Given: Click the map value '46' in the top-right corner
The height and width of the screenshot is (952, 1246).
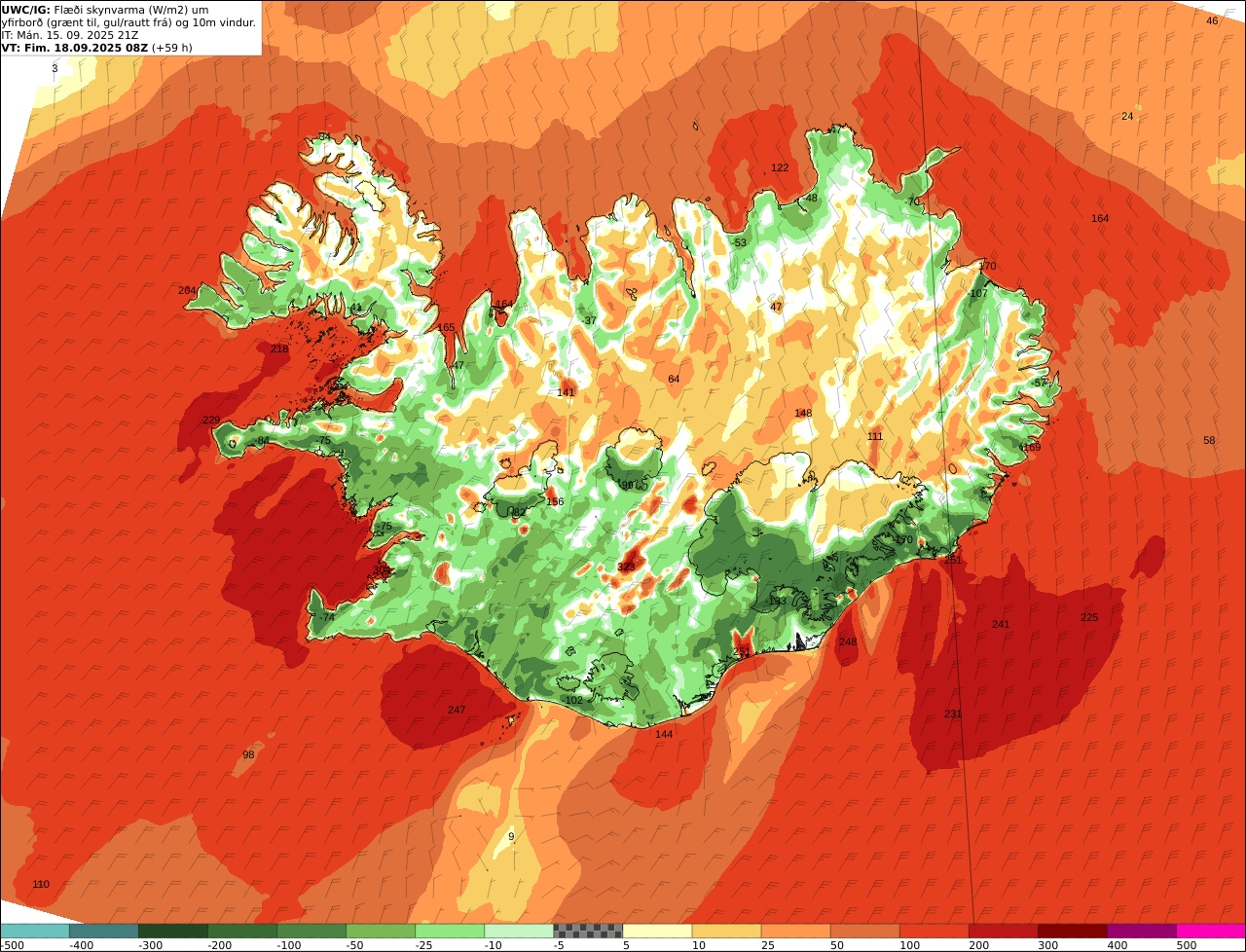Looking at the screenshot, I should pyautogui.click(x=1212, y=20).
